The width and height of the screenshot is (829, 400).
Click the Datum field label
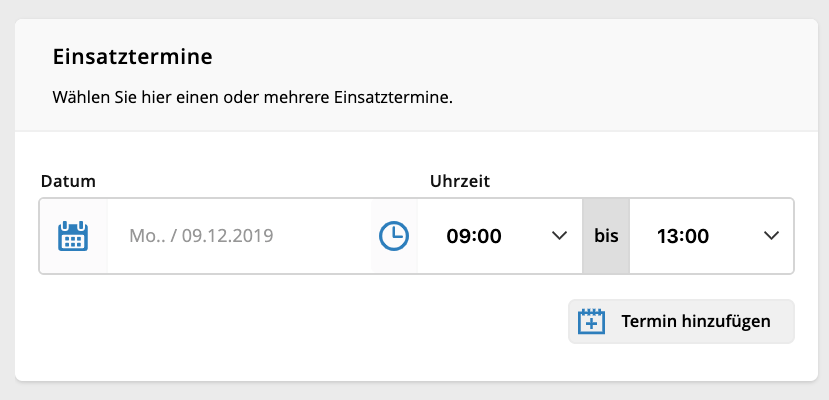click(x=68, y=181)
